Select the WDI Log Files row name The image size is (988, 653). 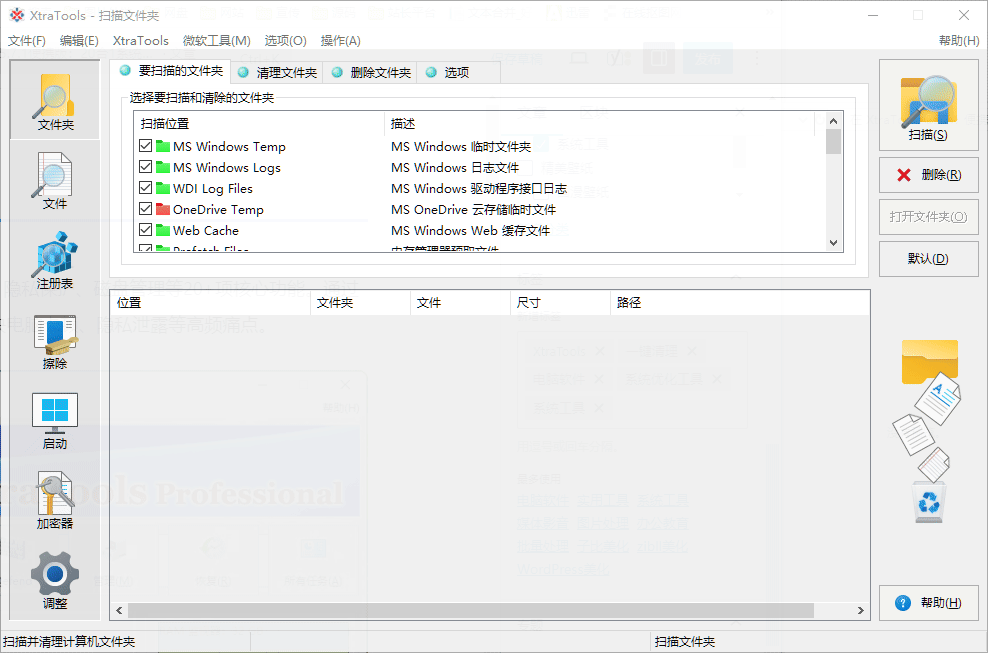(213, 188)
